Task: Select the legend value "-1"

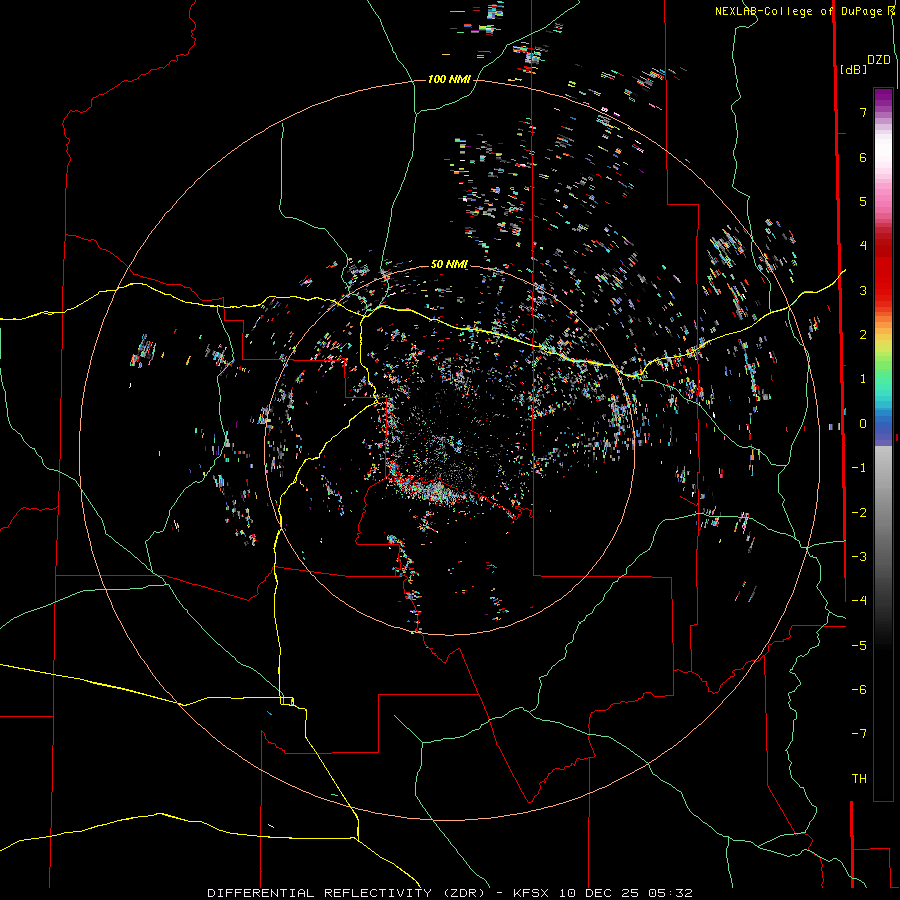Action: (x=859, y=468)
